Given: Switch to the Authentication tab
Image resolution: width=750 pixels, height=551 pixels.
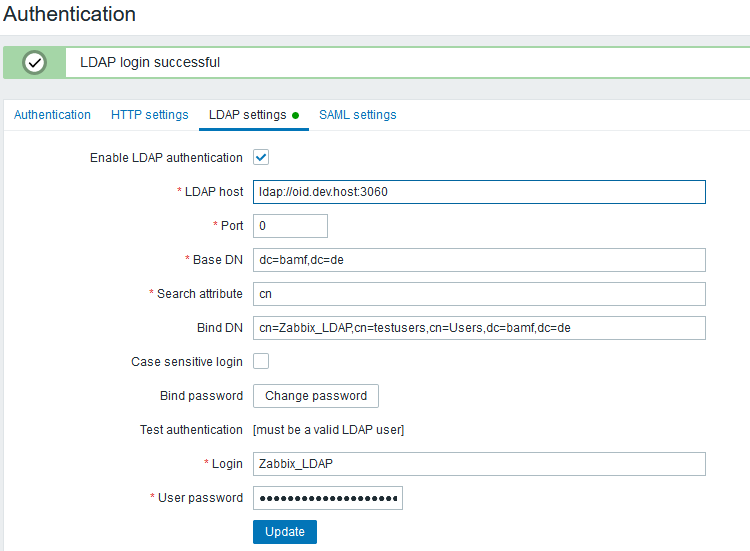Looking at the screenshot, I should (52, 115).
